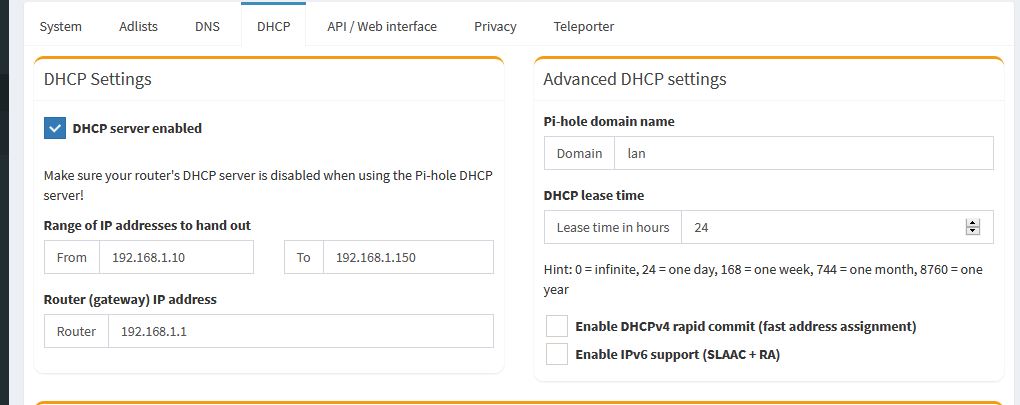This screenshot has height=405, width=1020.
Task: Focus the Router gateway IP field
Action: tap(301, 332)
